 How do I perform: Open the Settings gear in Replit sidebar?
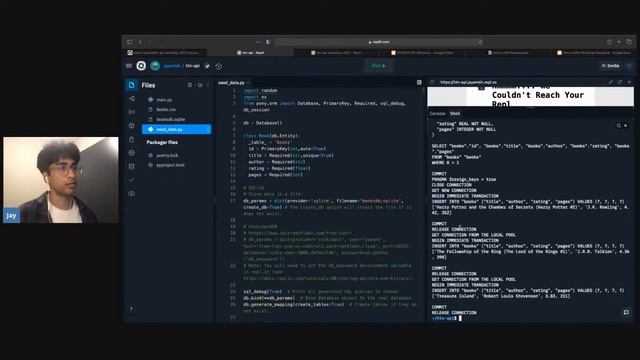click(x=131, y=153)
